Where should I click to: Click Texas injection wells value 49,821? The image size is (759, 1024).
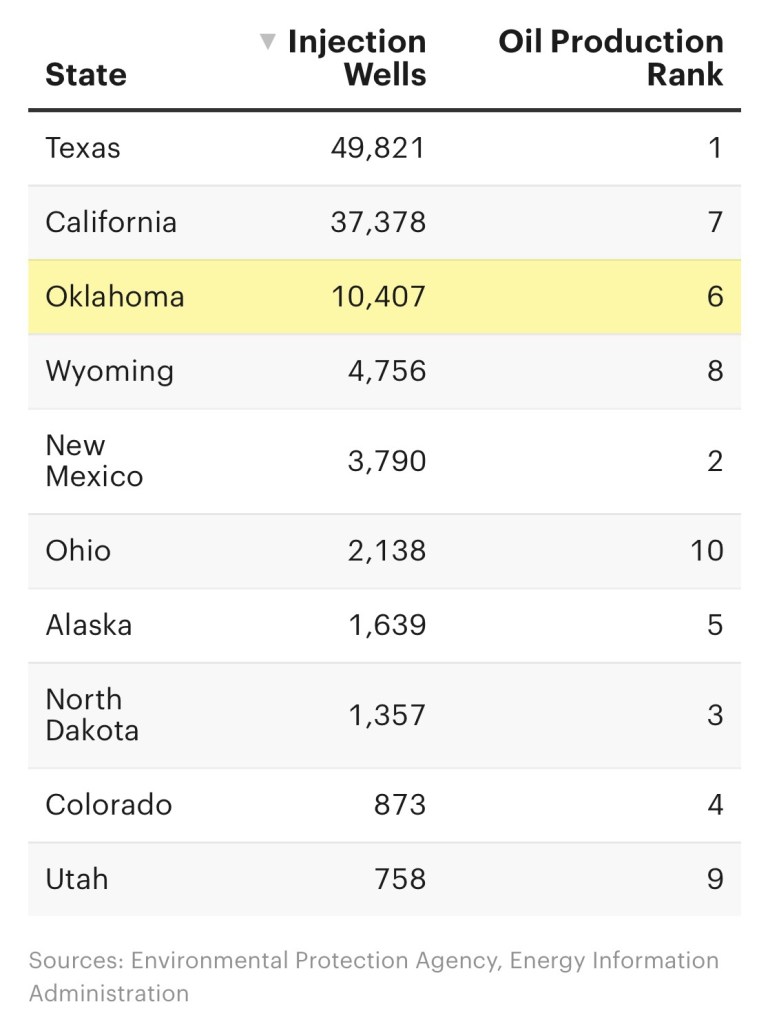pos(378,148)
